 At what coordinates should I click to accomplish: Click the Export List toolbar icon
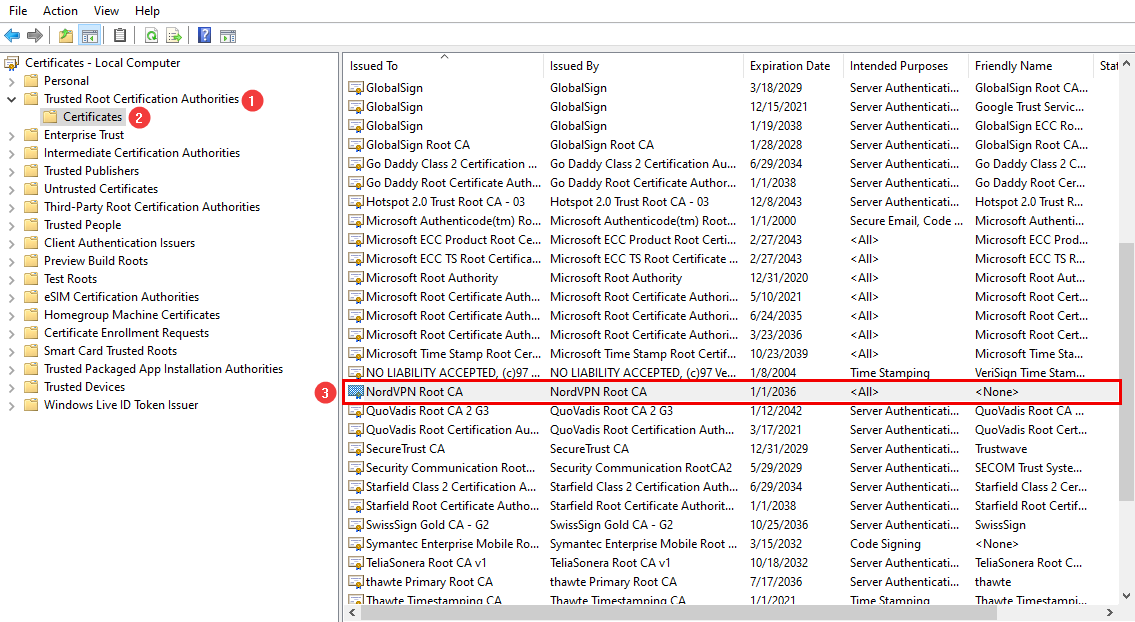(174, 36)
